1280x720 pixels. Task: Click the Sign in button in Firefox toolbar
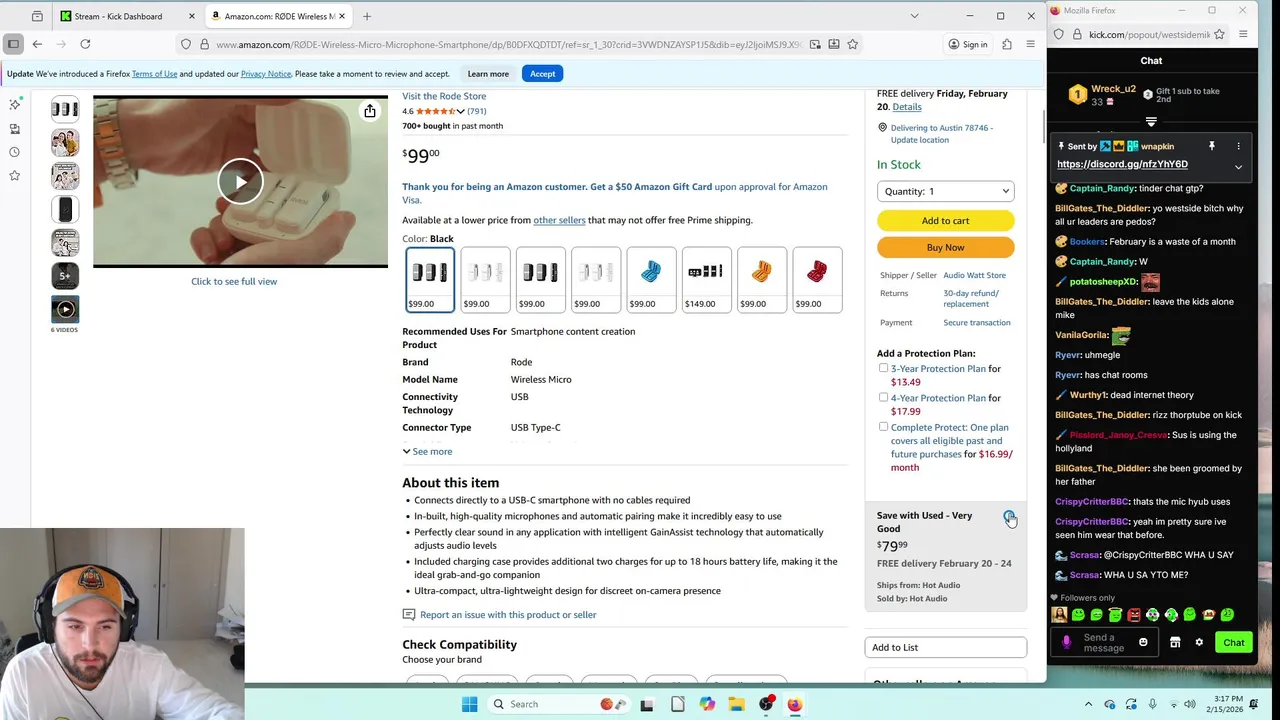968,44
